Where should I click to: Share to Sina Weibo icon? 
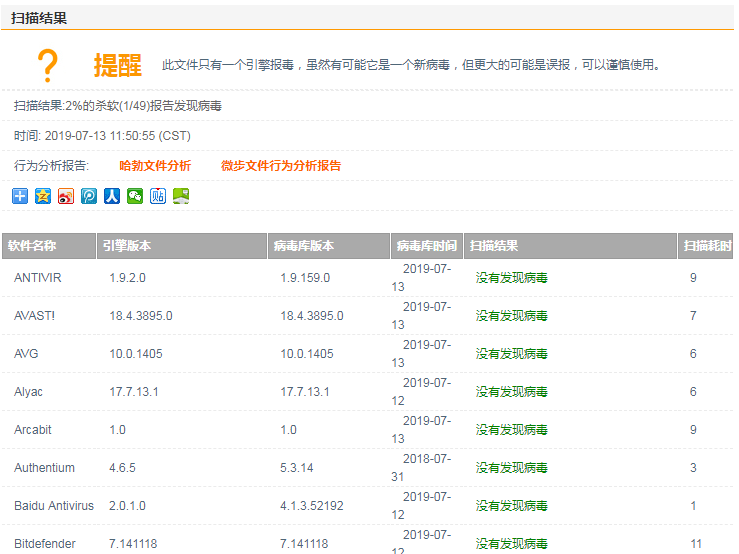[x=66, y=196]
